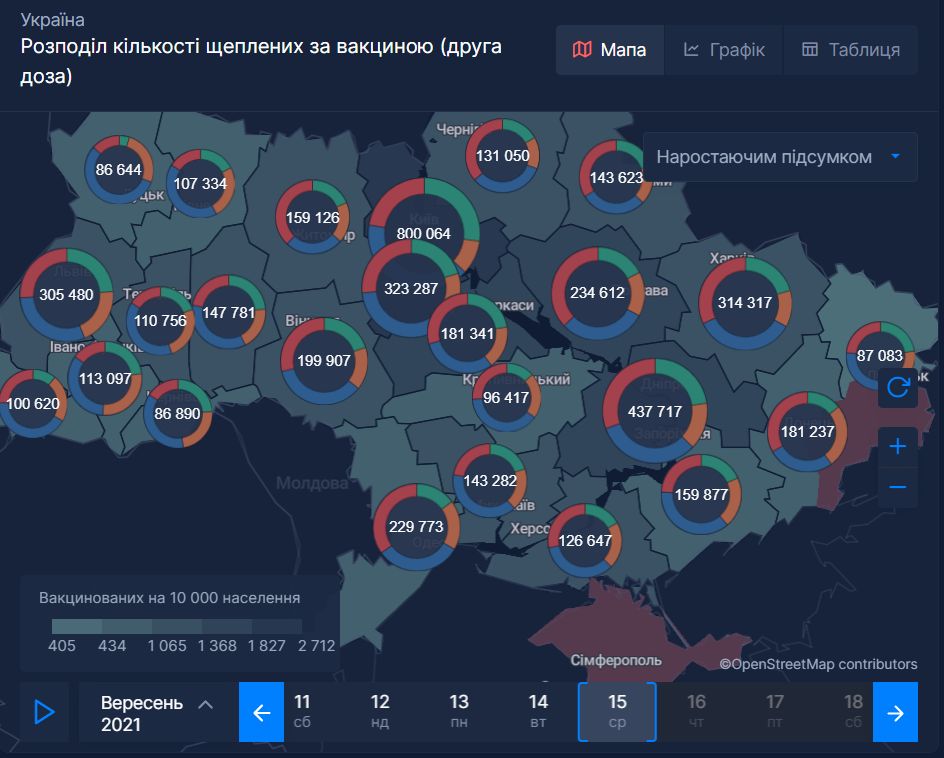Image resolution: width=944 pixels, height=758 pixels.
Task: Click the vaccination density legend color bar
Action: click(x=177, y=626)
